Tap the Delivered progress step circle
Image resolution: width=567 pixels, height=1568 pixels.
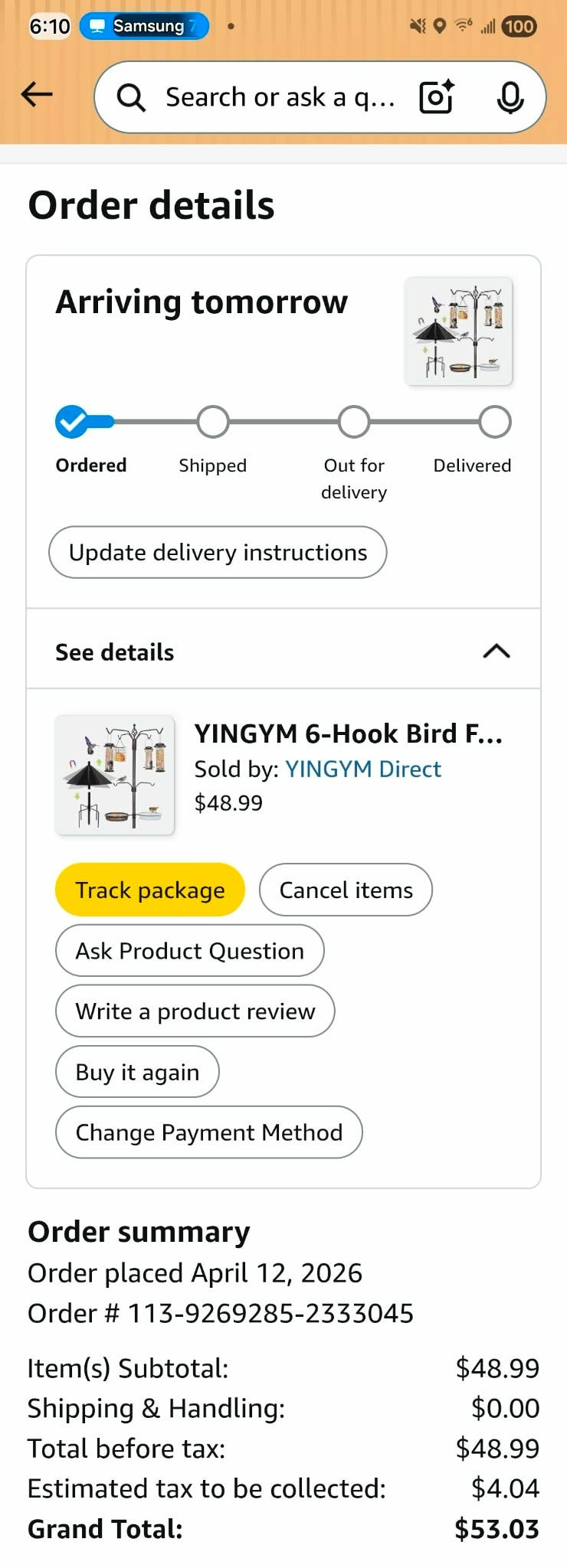(x=495, y=422)
